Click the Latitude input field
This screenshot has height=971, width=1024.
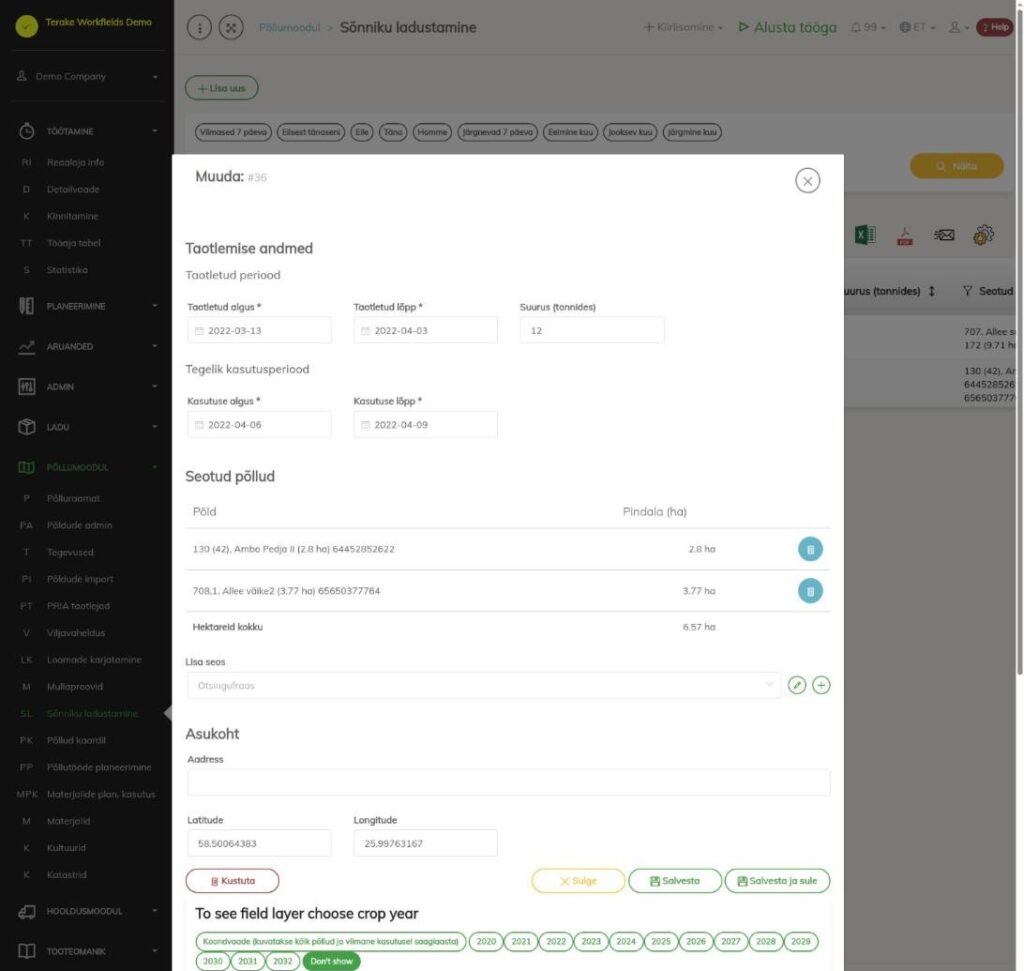tap(259, 844)
